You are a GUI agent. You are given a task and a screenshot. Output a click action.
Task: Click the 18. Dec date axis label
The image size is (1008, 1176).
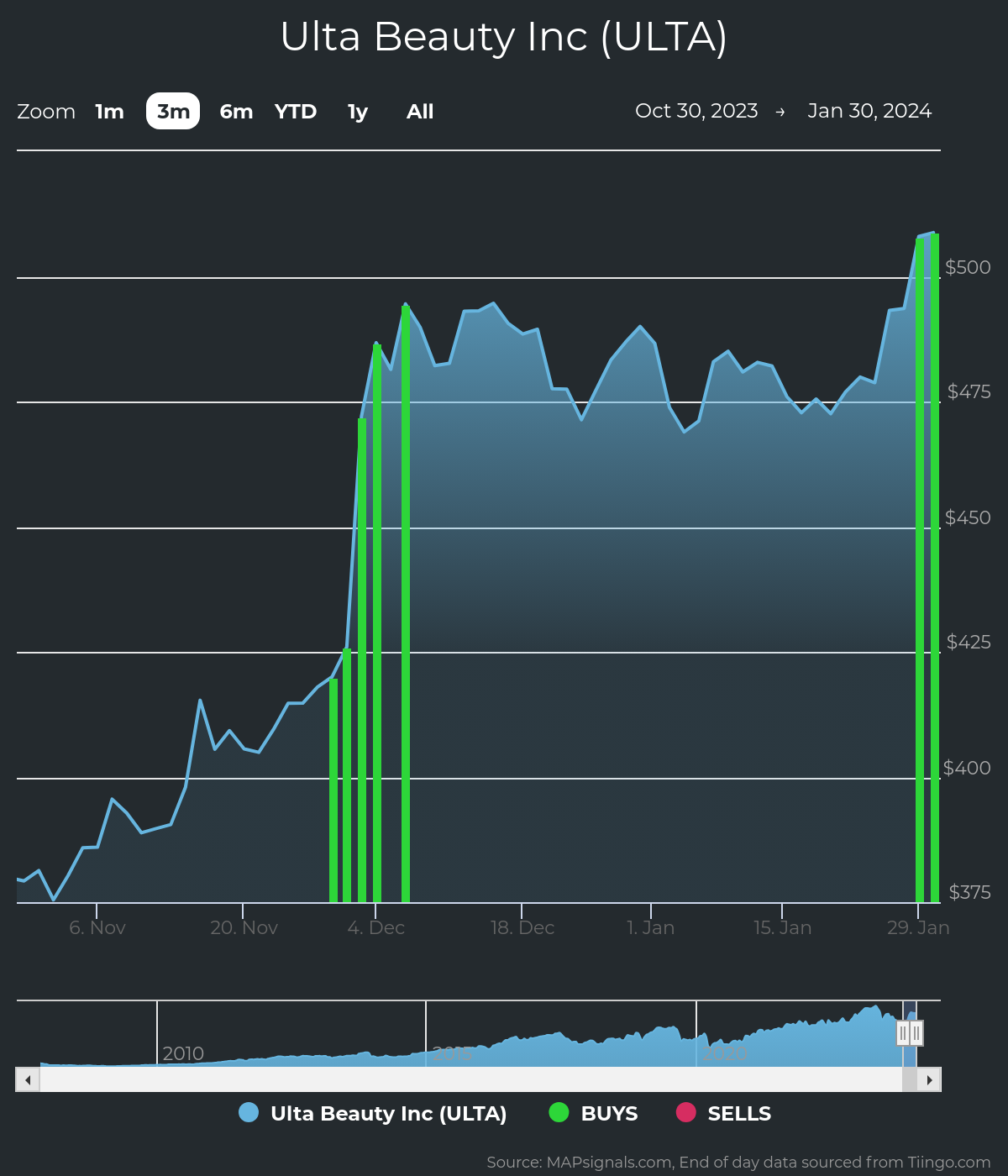tap(522, 927)
